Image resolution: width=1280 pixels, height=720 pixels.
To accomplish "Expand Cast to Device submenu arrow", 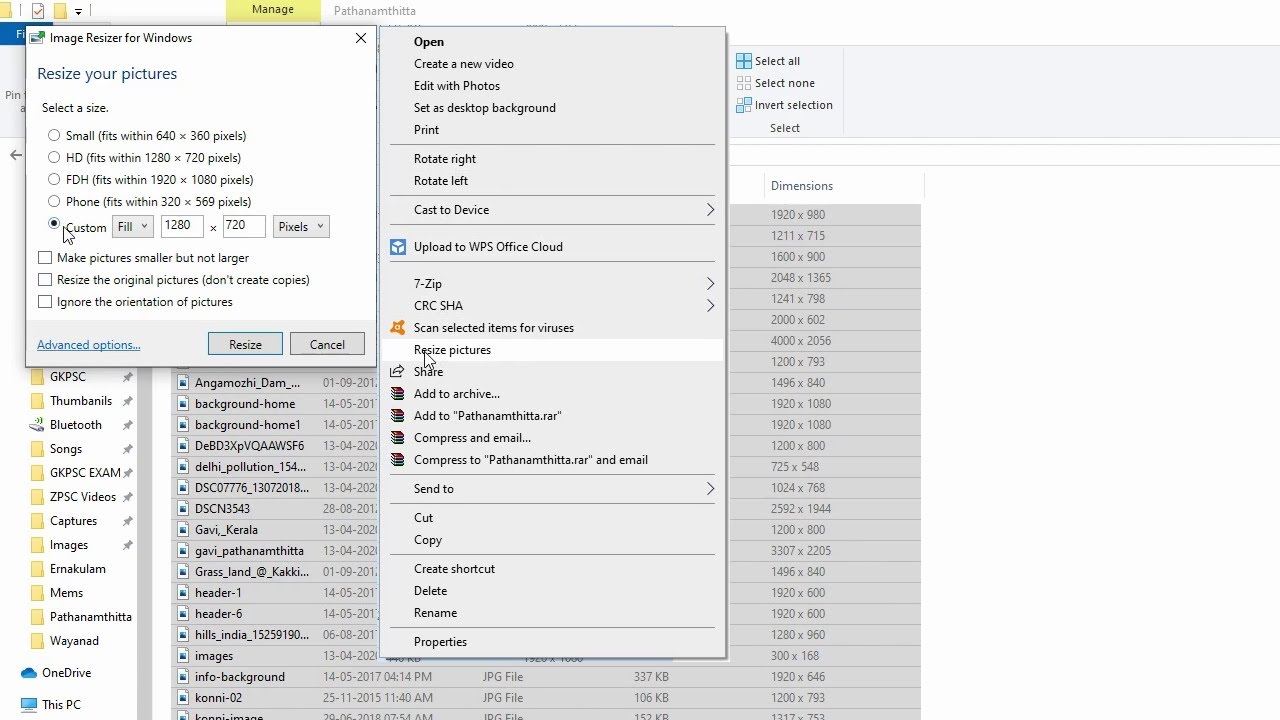I will click(710, 209).
